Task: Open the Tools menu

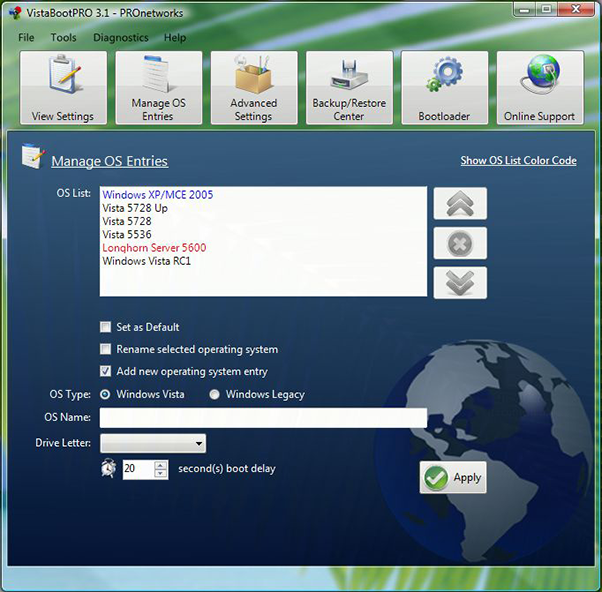Action: click(63, 38)
